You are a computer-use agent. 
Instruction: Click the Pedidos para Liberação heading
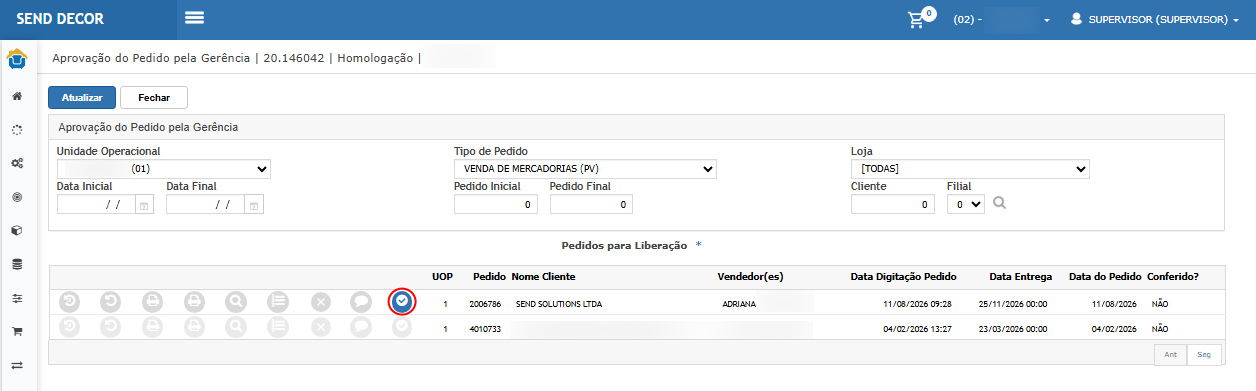click(x=624, y=245)
